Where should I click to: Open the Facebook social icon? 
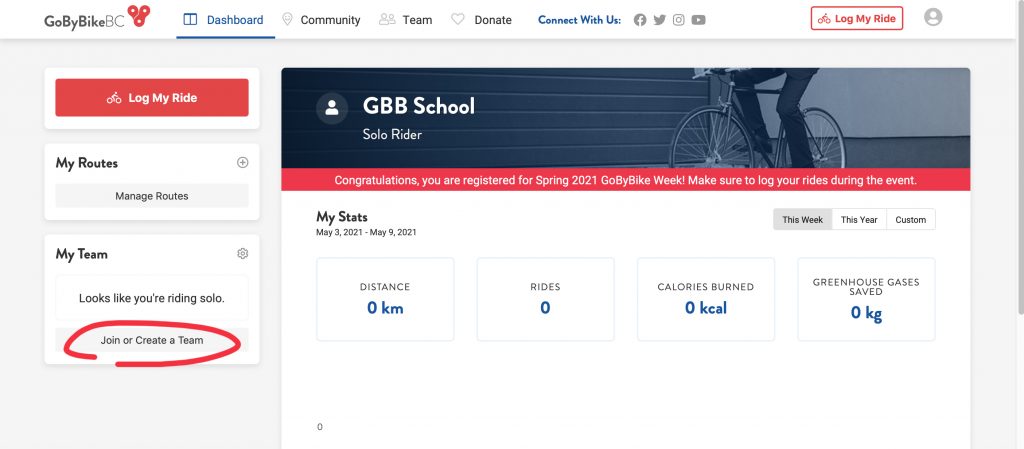pos(640,20)
